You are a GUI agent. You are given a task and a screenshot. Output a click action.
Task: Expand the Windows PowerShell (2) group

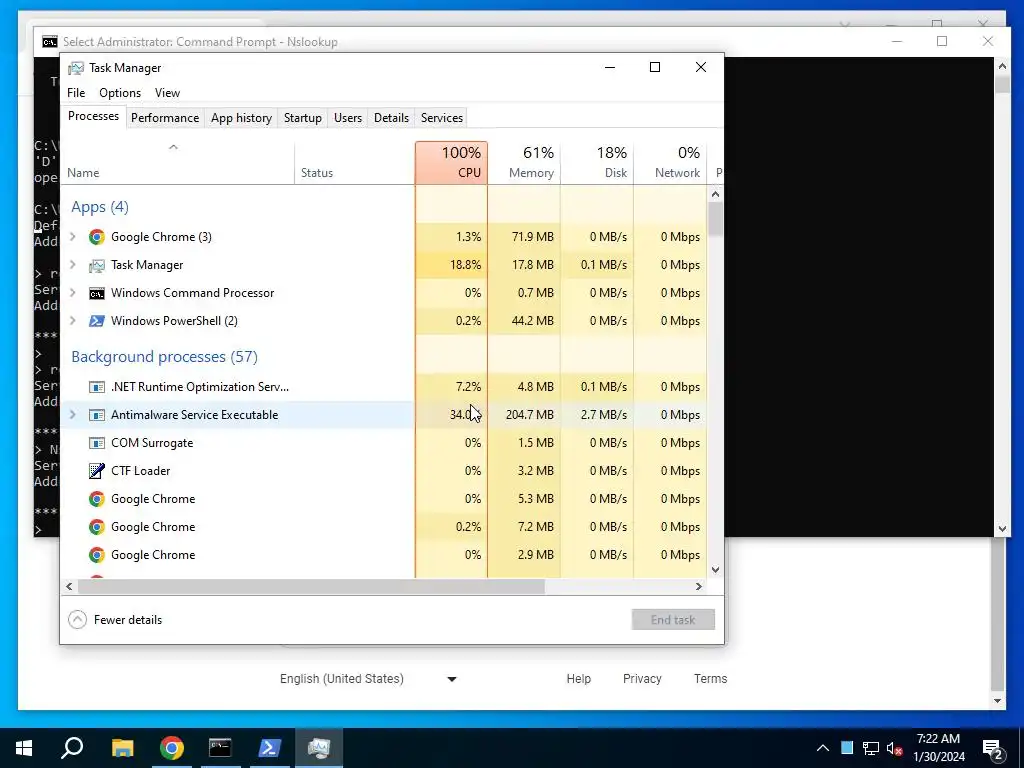pyautogui.click(x=73, y=321)
